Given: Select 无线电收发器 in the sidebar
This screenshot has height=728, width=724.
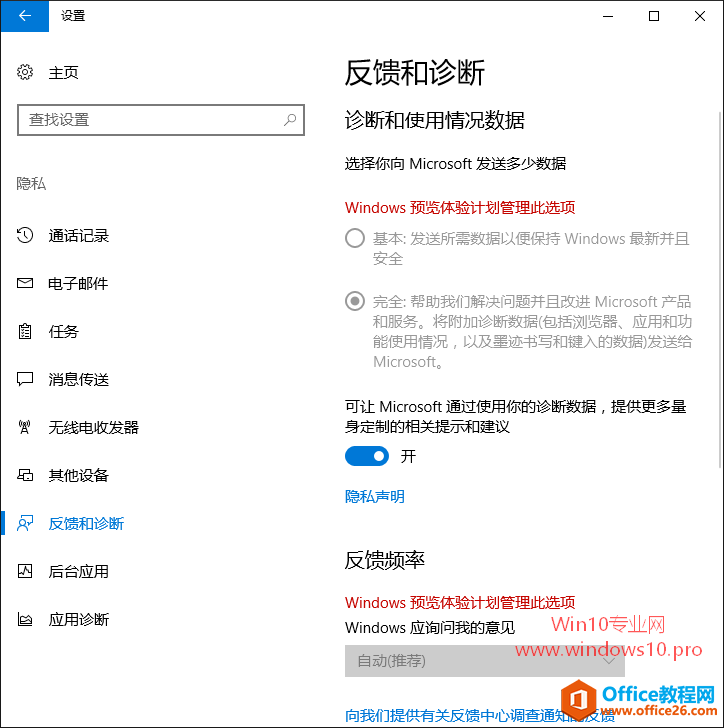Looking at the screenshot, I should [x=93, y=427].
